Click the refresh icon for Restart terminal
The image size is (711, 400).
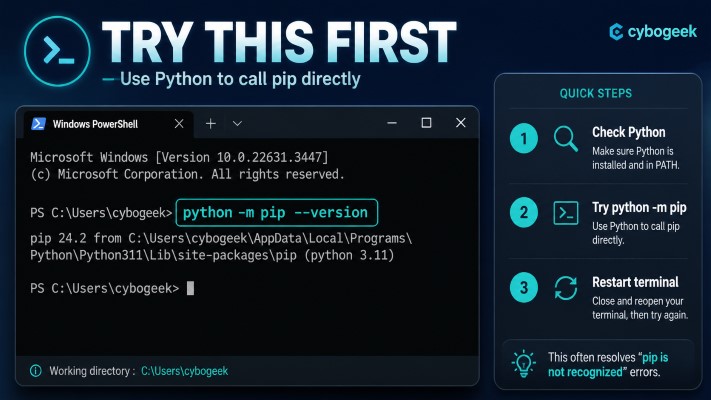click(x=566, y=288)
